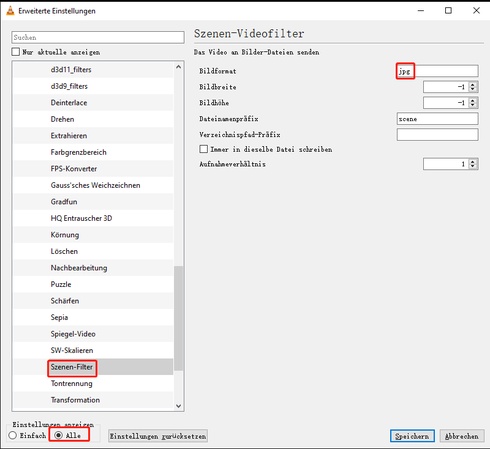Click the Speichern button

412,436
